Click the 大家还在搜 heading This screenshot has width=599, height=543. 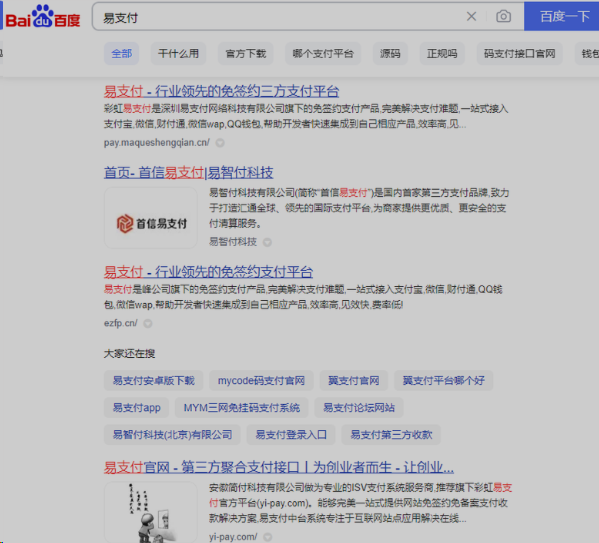(x=130, y=353)
